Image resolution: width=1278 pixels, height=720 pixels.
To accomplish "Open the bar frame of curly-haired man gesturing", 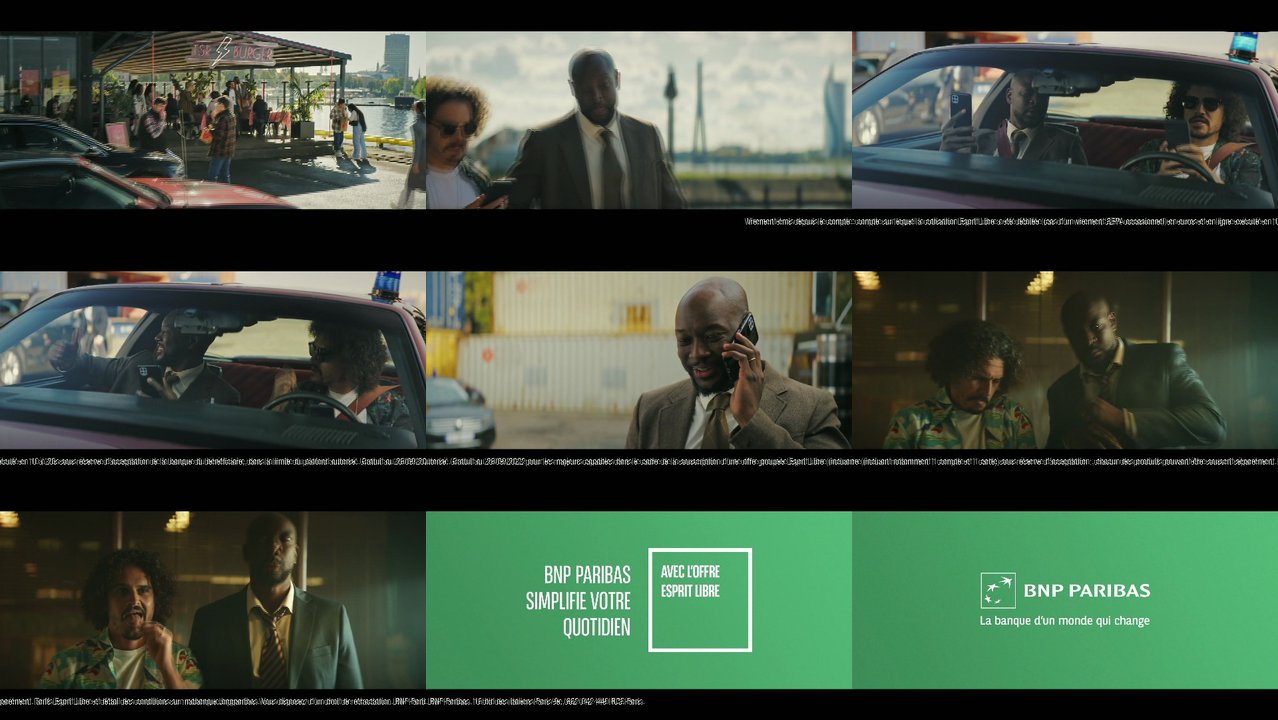I will click(x=213, y=600).
